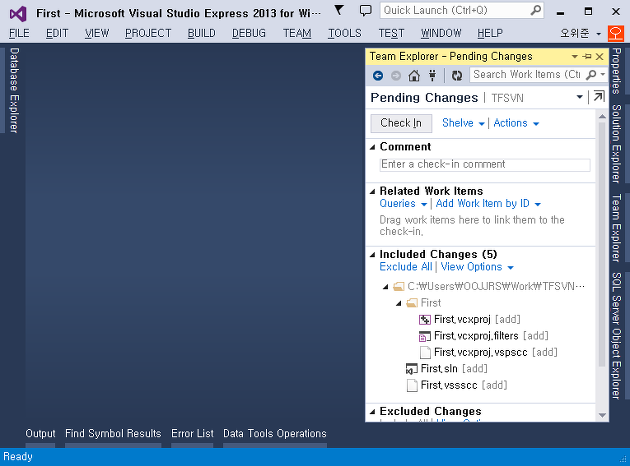The width and height of the screenshot is (630, 466).
Task: Show the Output tab
Action: coord(40,433)
